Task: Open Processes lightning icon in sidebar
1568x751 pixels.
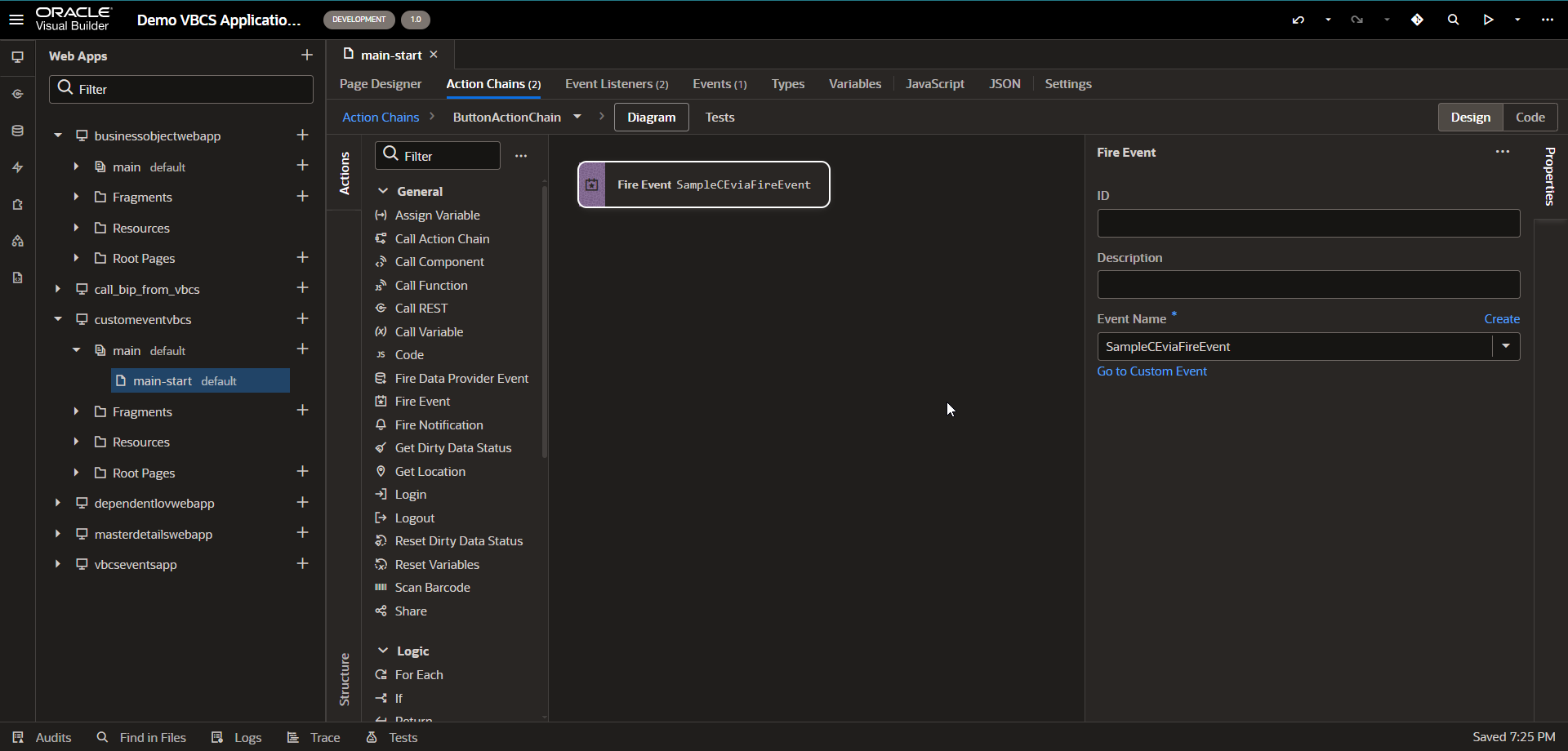Action: click(17, 167)
